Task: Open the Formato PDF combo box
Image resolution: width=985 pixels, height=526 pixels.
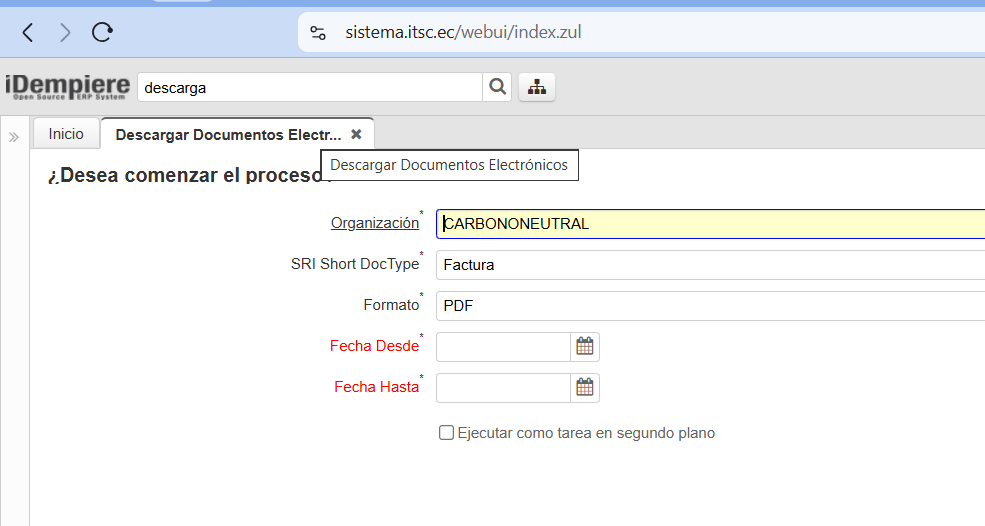Action: [710, 306]
